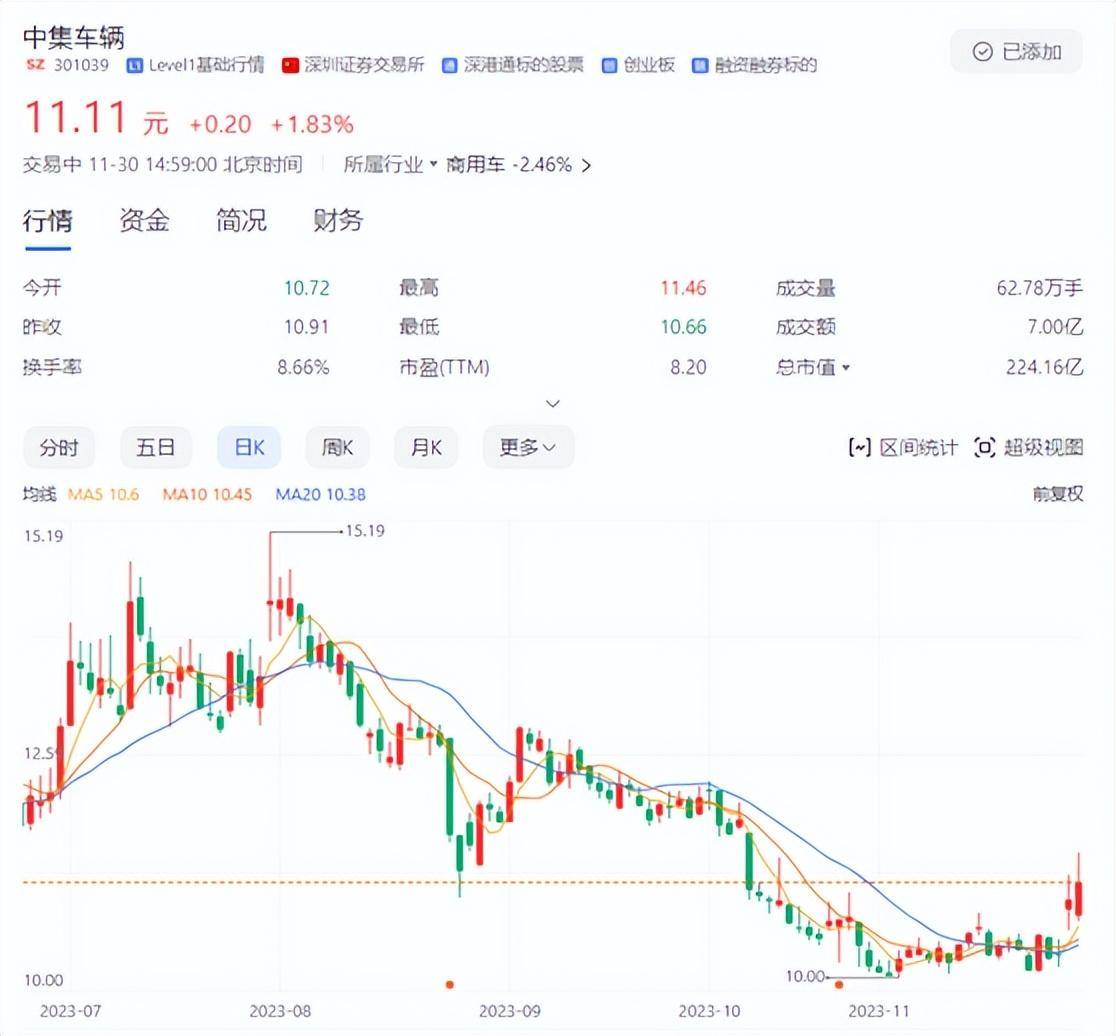This screenshot has height=1036, width=1116.
Task: Click the 2023-08 date axis label
Action: [280, 1011]
